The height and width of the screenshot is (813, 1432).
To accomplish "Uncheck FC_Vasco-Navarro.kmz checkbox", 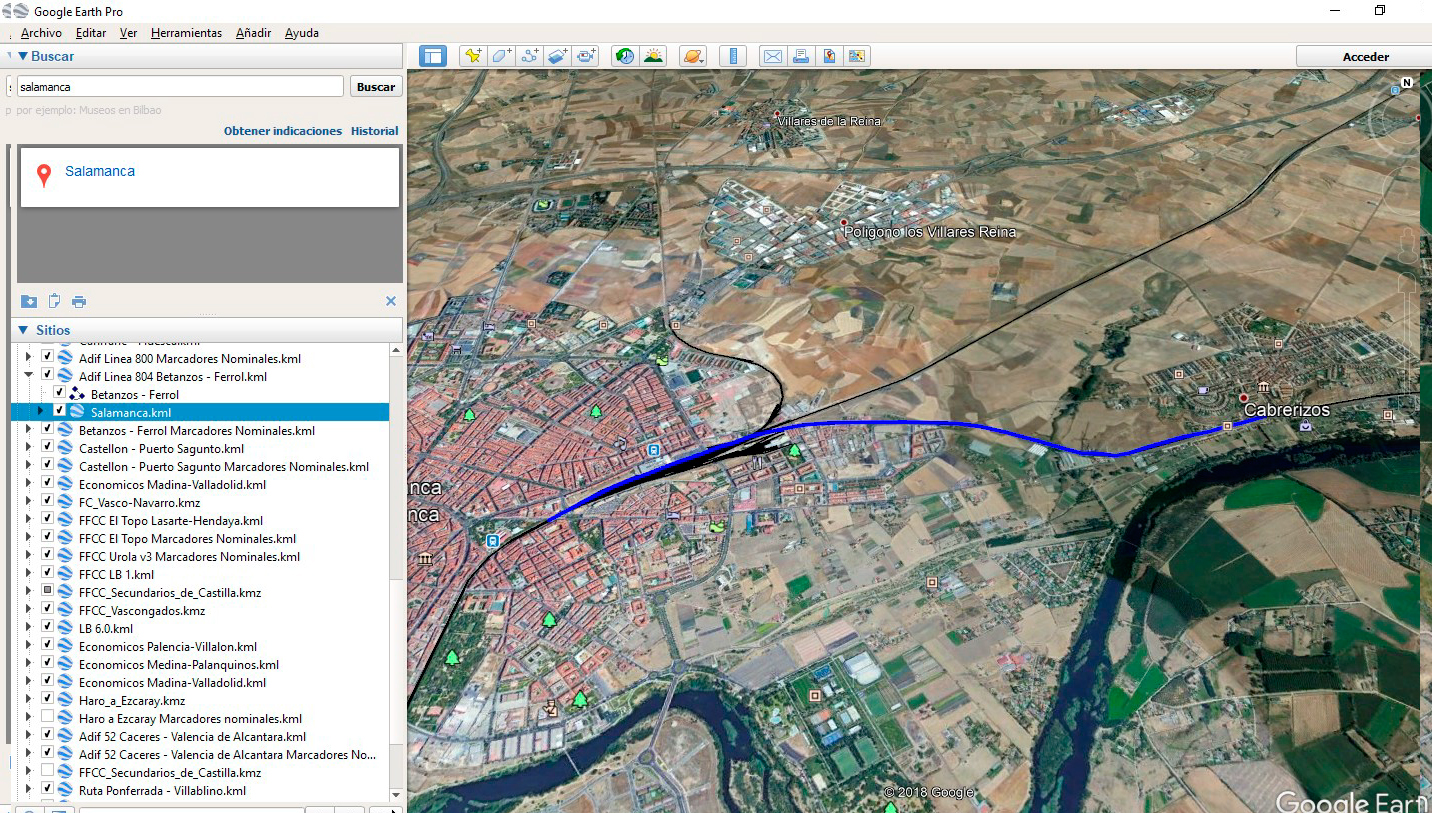I will tap(47, 501).
